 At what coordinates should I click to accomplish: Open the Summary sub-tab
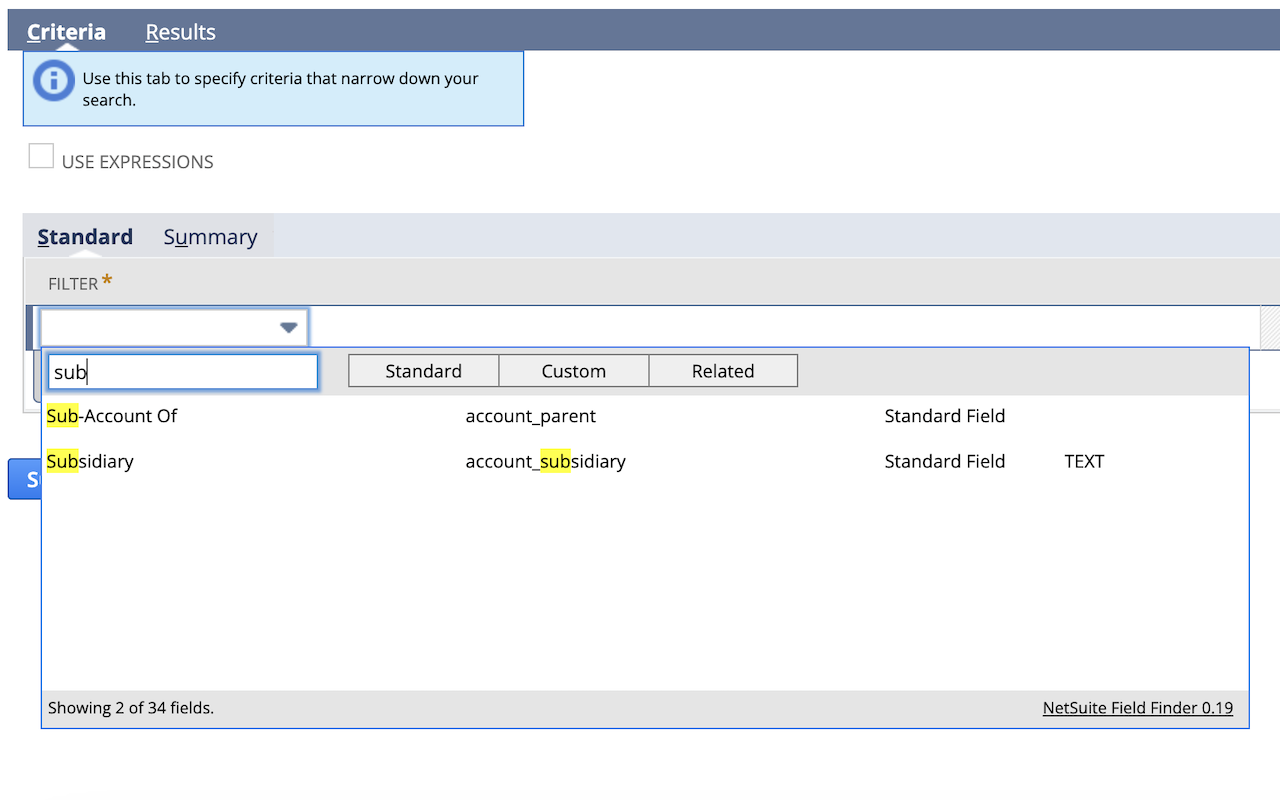[210, 237]
